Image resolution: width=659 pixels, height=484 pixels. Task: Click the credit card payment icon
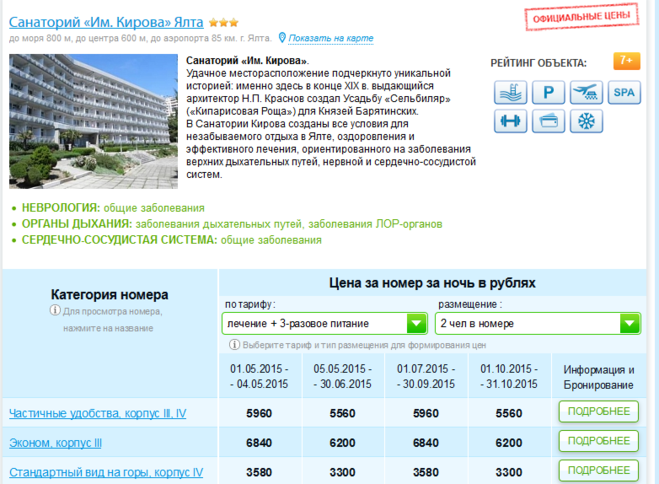click(x=548, y=122)
